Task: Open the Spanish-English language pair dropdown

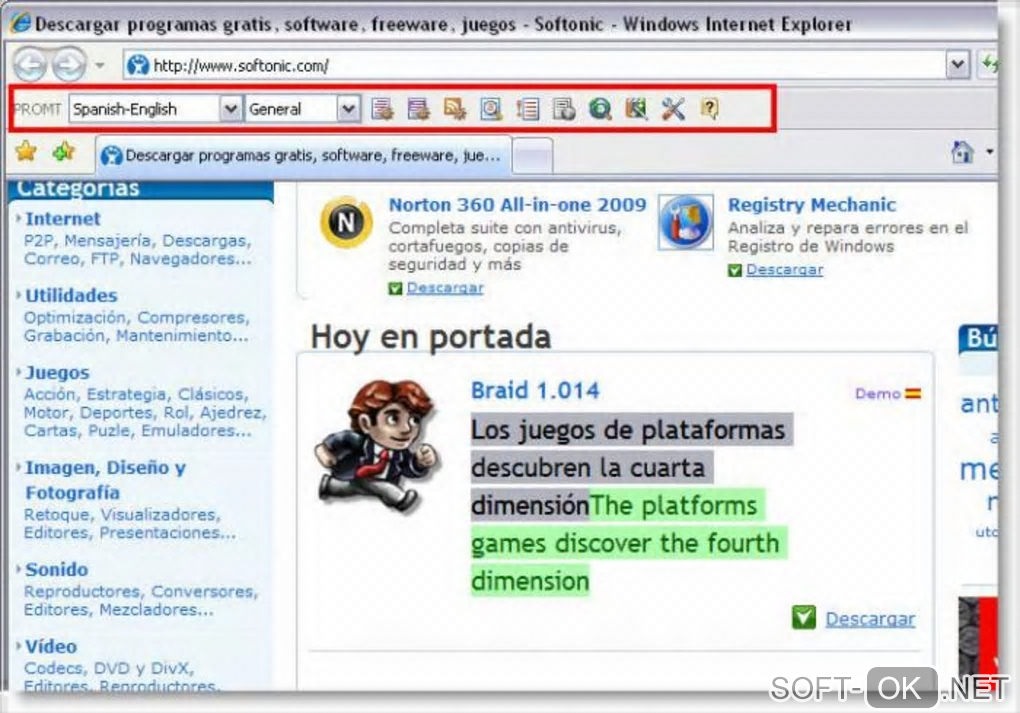Action: pyautogui.click(x=230, y=109)
